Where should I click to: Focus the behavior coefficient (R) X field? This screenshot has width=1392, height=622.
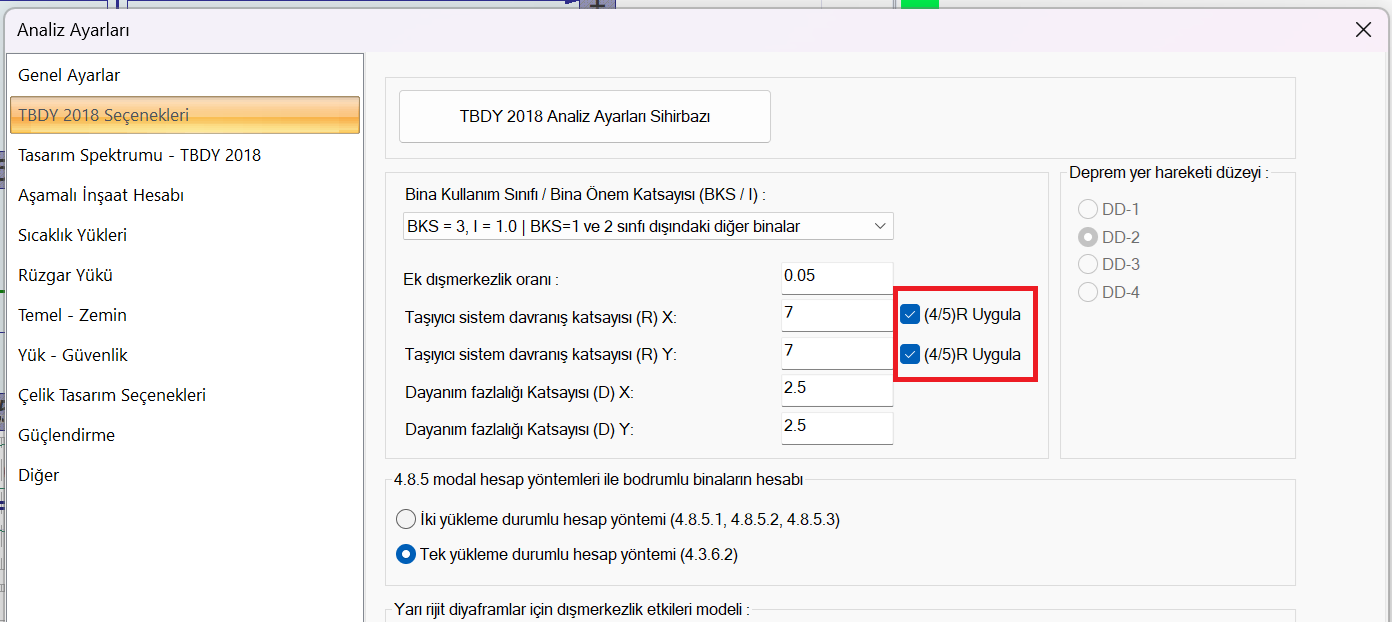tap(836, 314)
